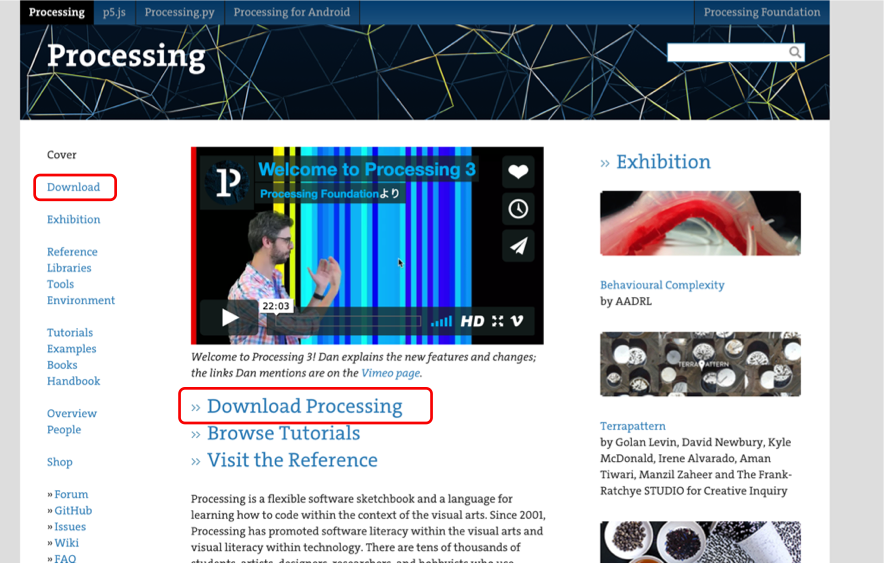Play the Welcome to Processing 3 video

click(229, 318)
